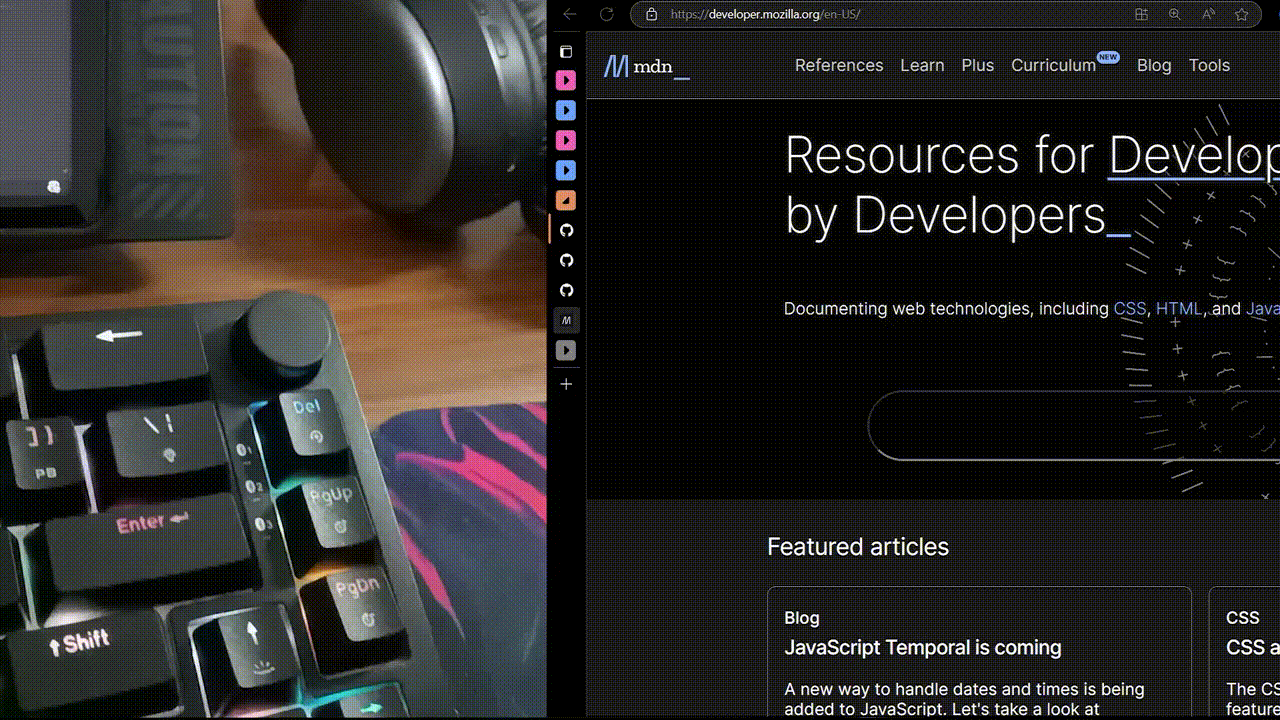The height and width of the screenshot is (720, 1280).
Task: Click the 'Featured articles' heading
Action: tap(858, 547)
